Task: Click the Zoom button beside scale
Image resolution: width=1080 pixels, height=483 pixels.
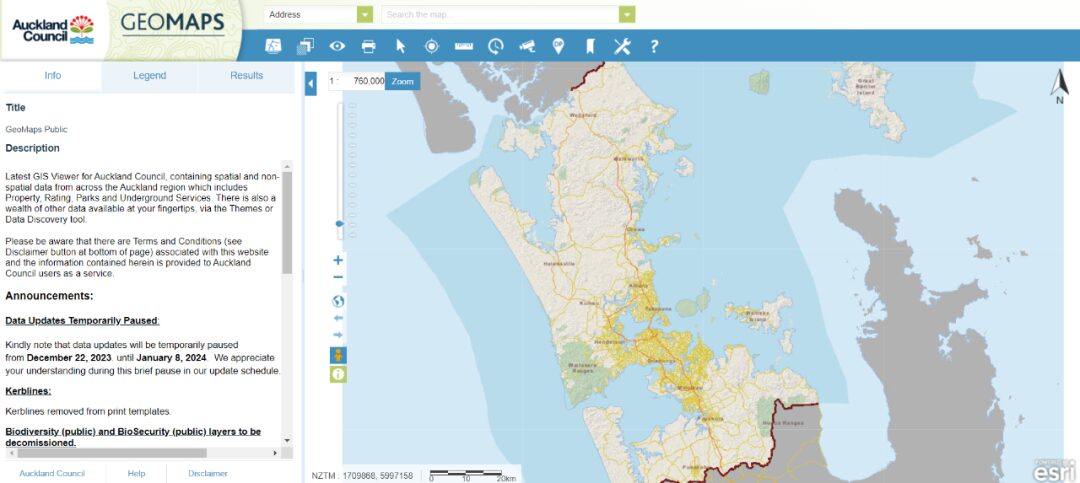Action: tap(402, 81)
